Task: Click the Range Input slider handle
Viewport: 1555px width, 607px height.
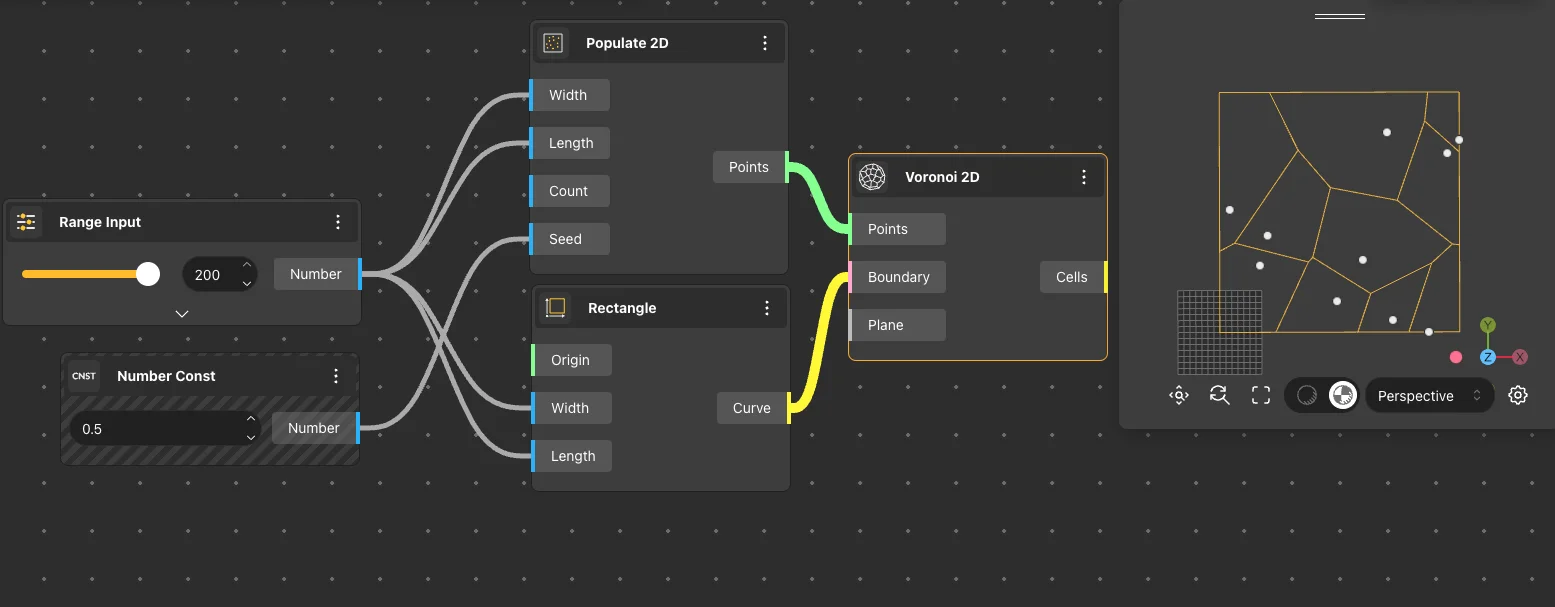Action: tap(148, 274)
